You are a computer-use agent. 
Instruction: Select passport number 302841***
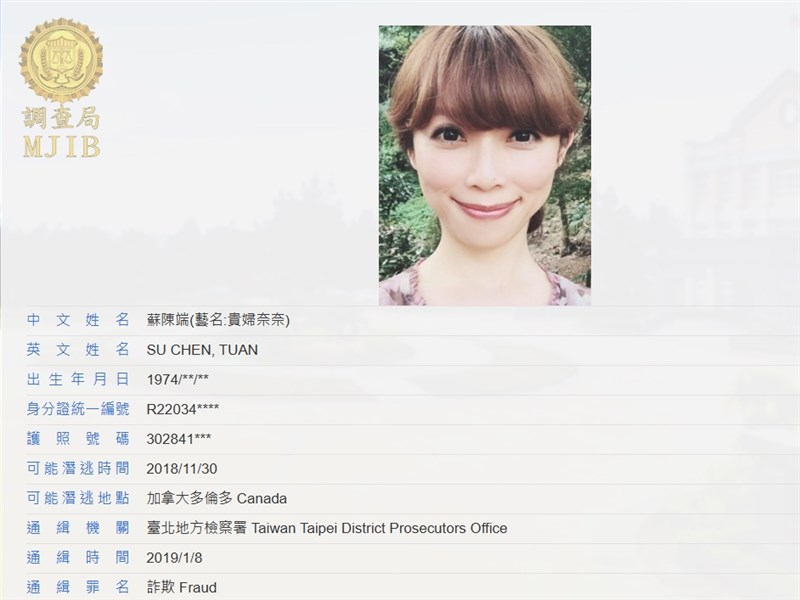click(179, 439)
